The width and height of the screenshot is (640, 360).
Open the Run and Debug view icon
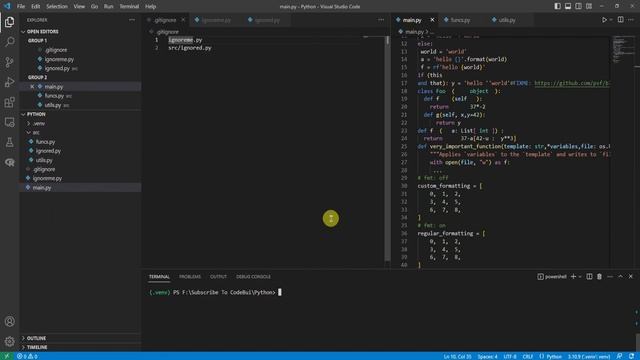coord(9,82)
